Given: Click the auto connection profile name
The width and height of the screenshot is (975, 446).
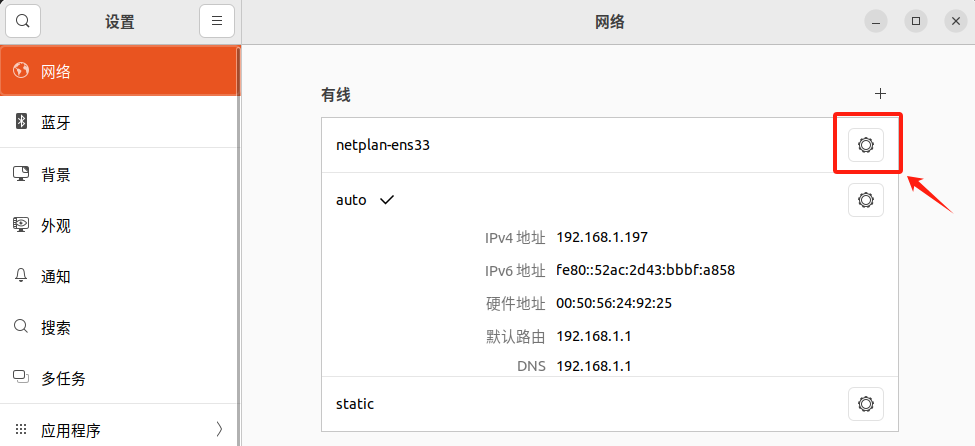Looking at the screenshot, I should [351, 200].
